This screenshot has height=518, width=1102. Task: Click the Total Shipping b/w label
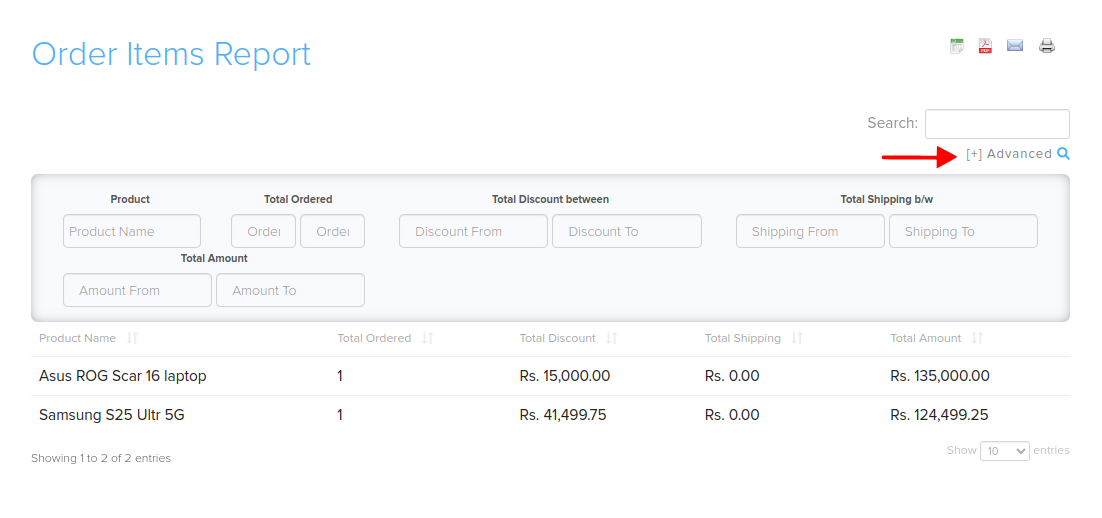point(887,200)
